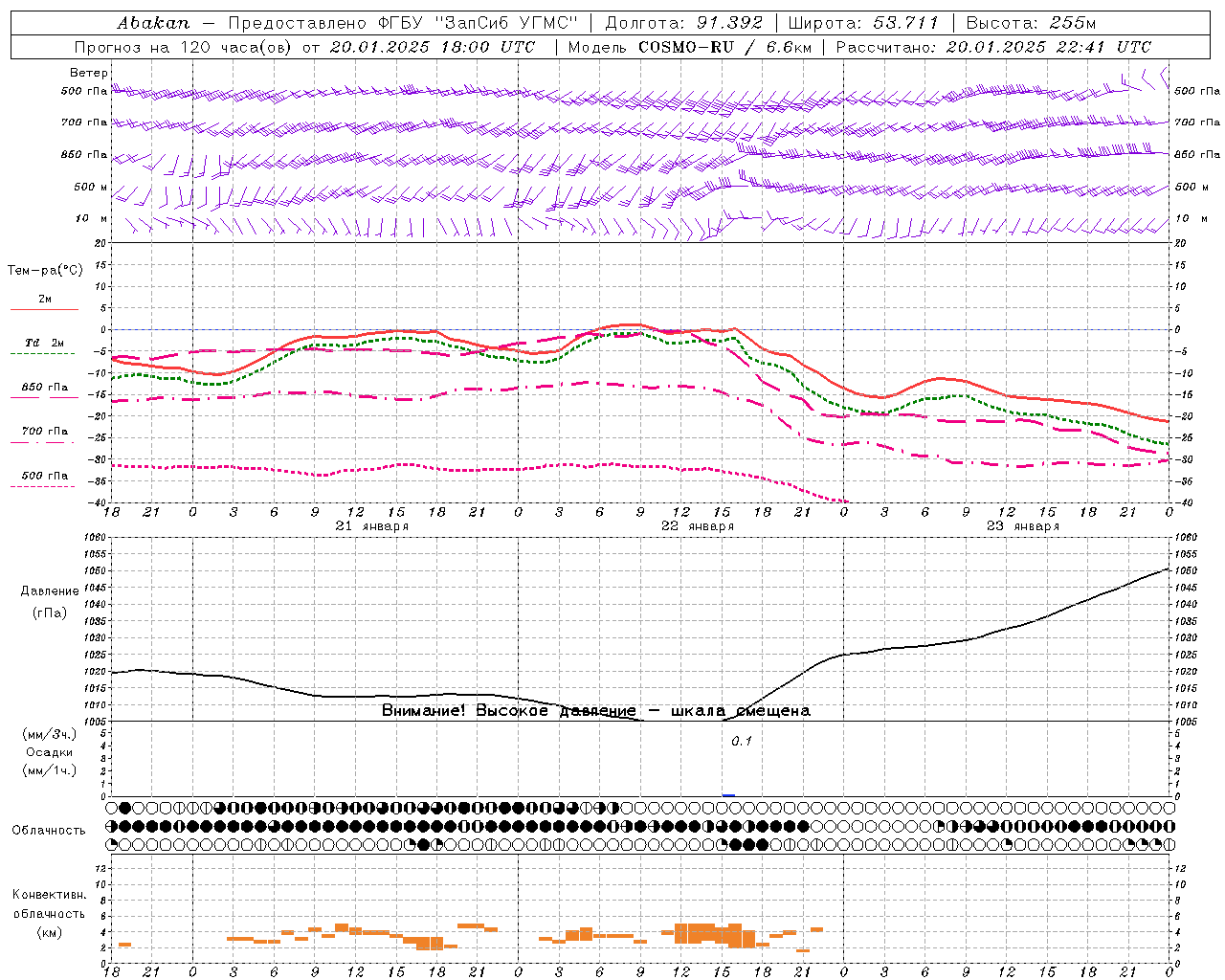Click the "Осадки" precipitation label
Viewport: 1225px width, 980px height.
point(50,752)
